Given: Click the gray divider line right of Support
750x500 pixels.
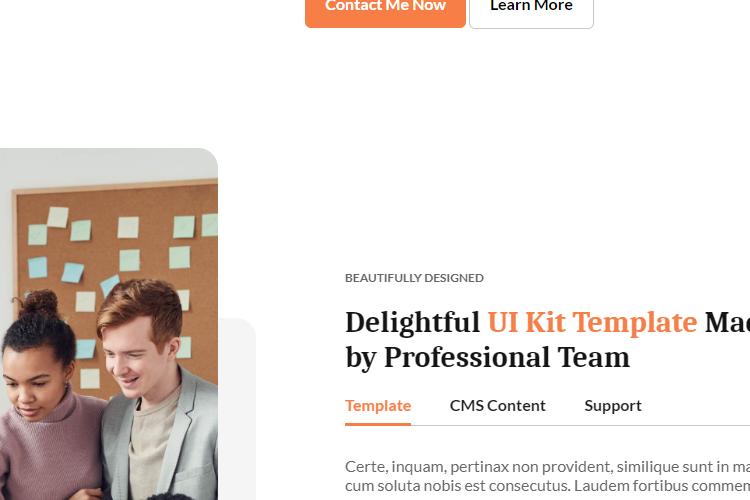Looking at the screenshot, I should pos(696,425).
